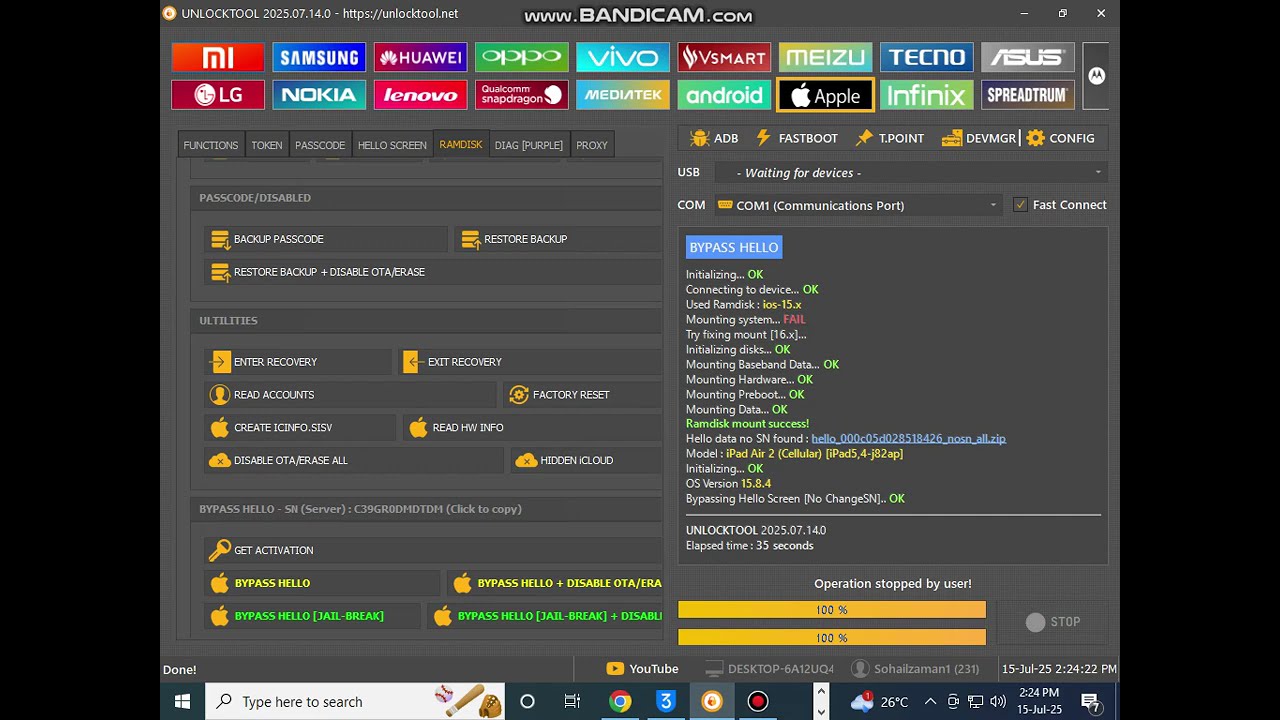Open the YouTube status bar link
The height and width of the screenshot is (720, 1280).
coord(642,669)
